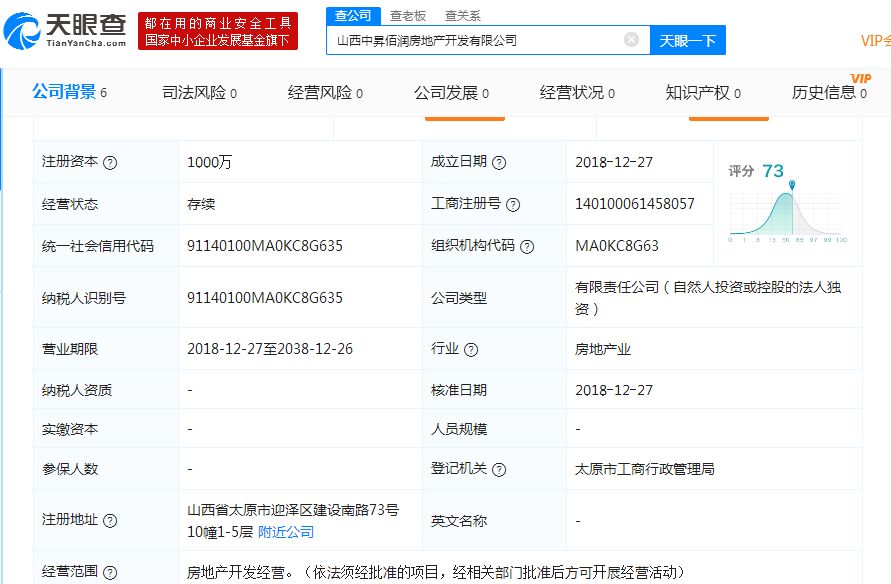Screen dimensions: 891x584
Task: Switch to the 查老板 tab
Action: pos(406,16)
